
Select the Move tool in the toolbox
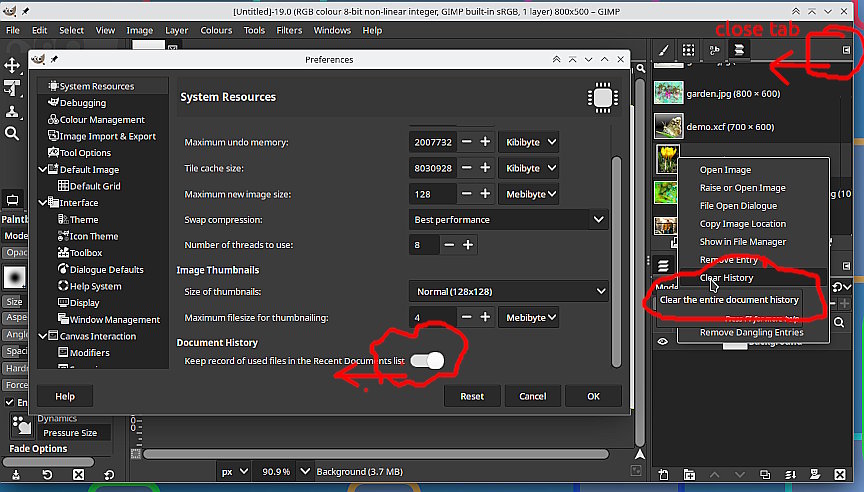(12, 66)
